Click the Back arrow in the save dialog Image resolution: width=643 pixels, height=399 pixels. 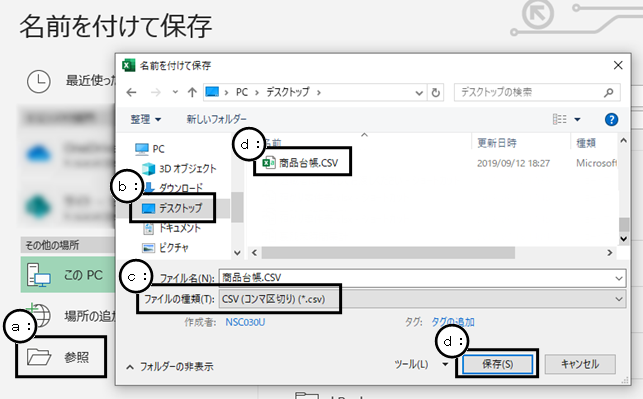point(131,93)
